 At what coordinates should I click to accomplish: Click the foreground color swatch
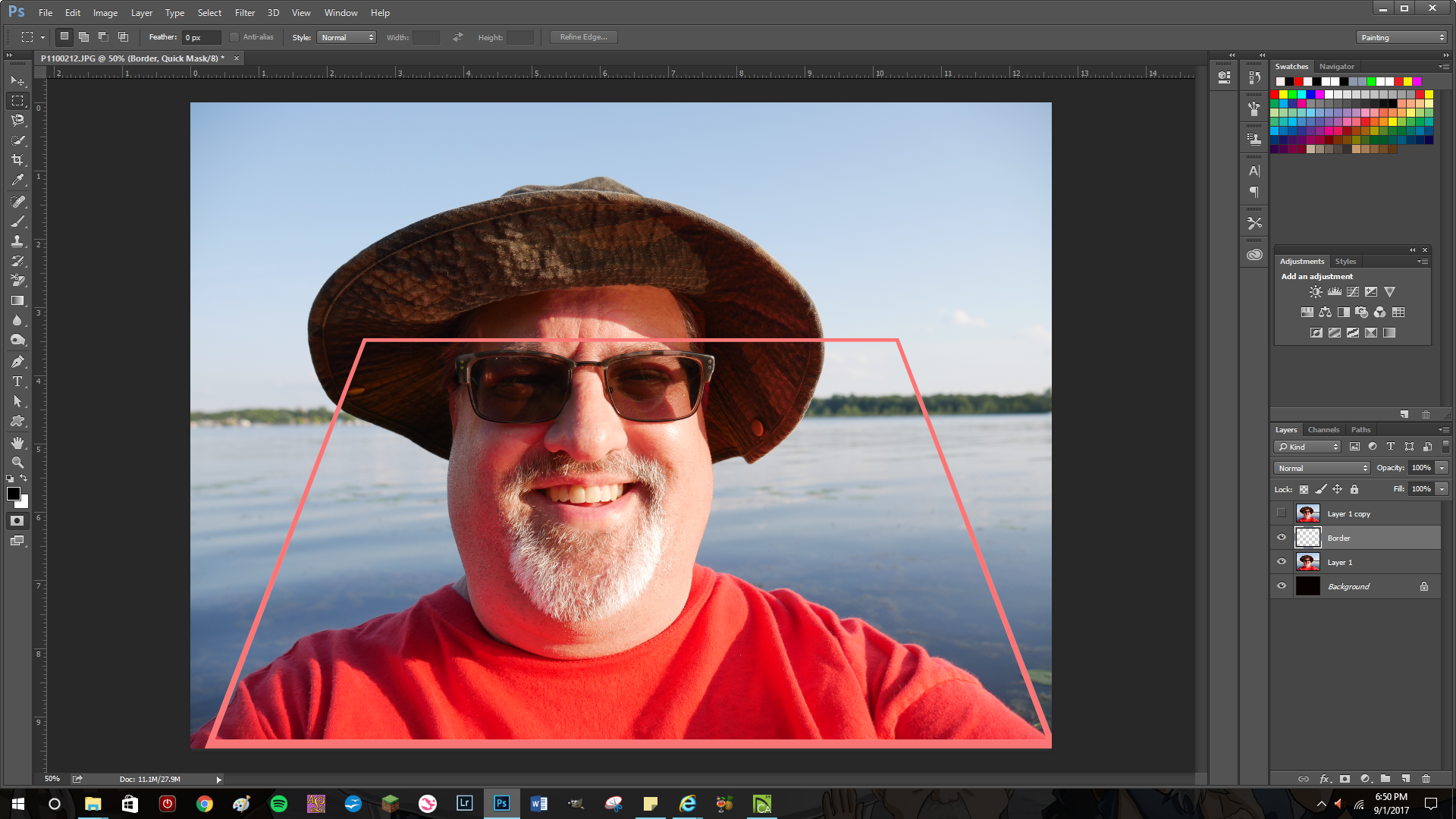pos(13,494)
